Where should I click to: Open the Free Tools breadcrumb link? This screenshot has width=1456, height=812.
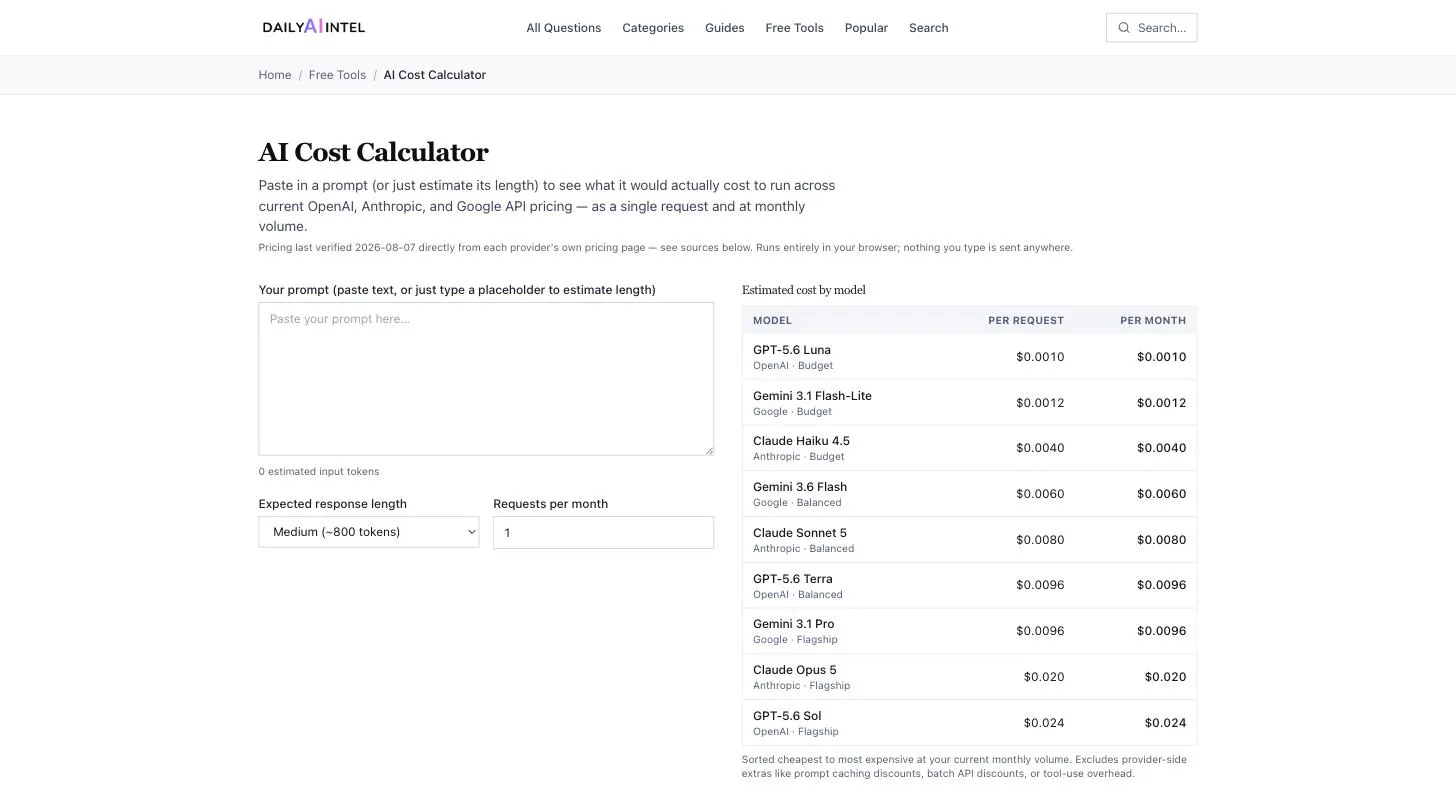337,75
